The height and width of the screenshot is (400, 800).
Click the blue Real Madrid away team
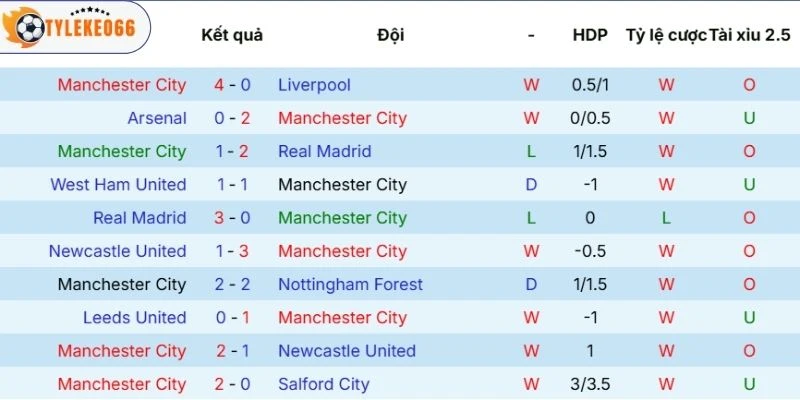pos(325,151)
